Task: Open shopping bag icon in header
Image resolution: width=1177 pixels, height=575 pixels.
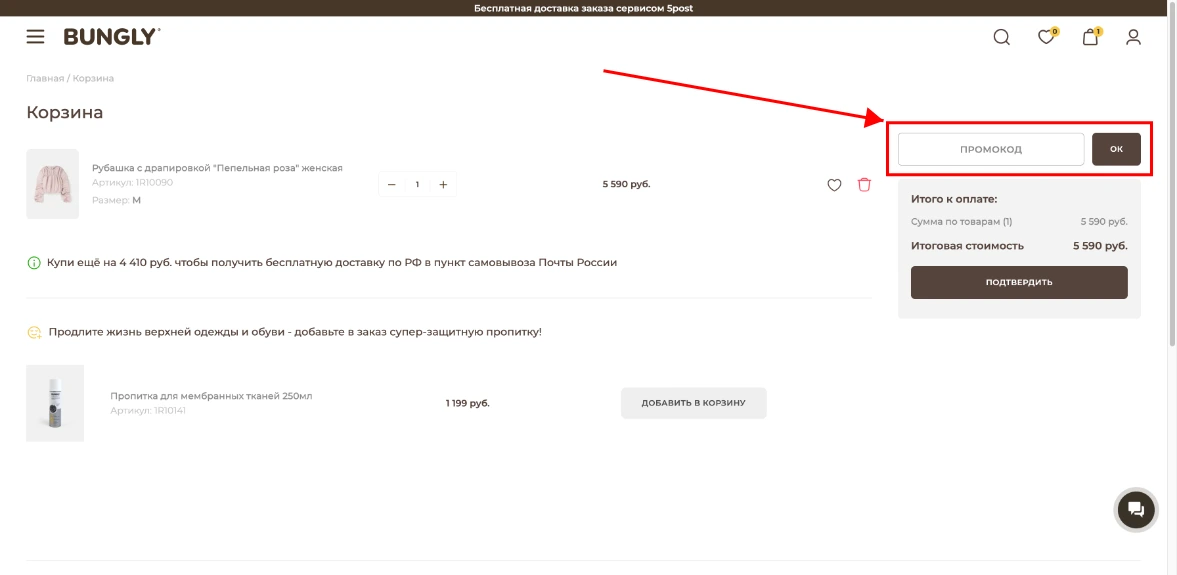Action: (x=1090, y=38)
